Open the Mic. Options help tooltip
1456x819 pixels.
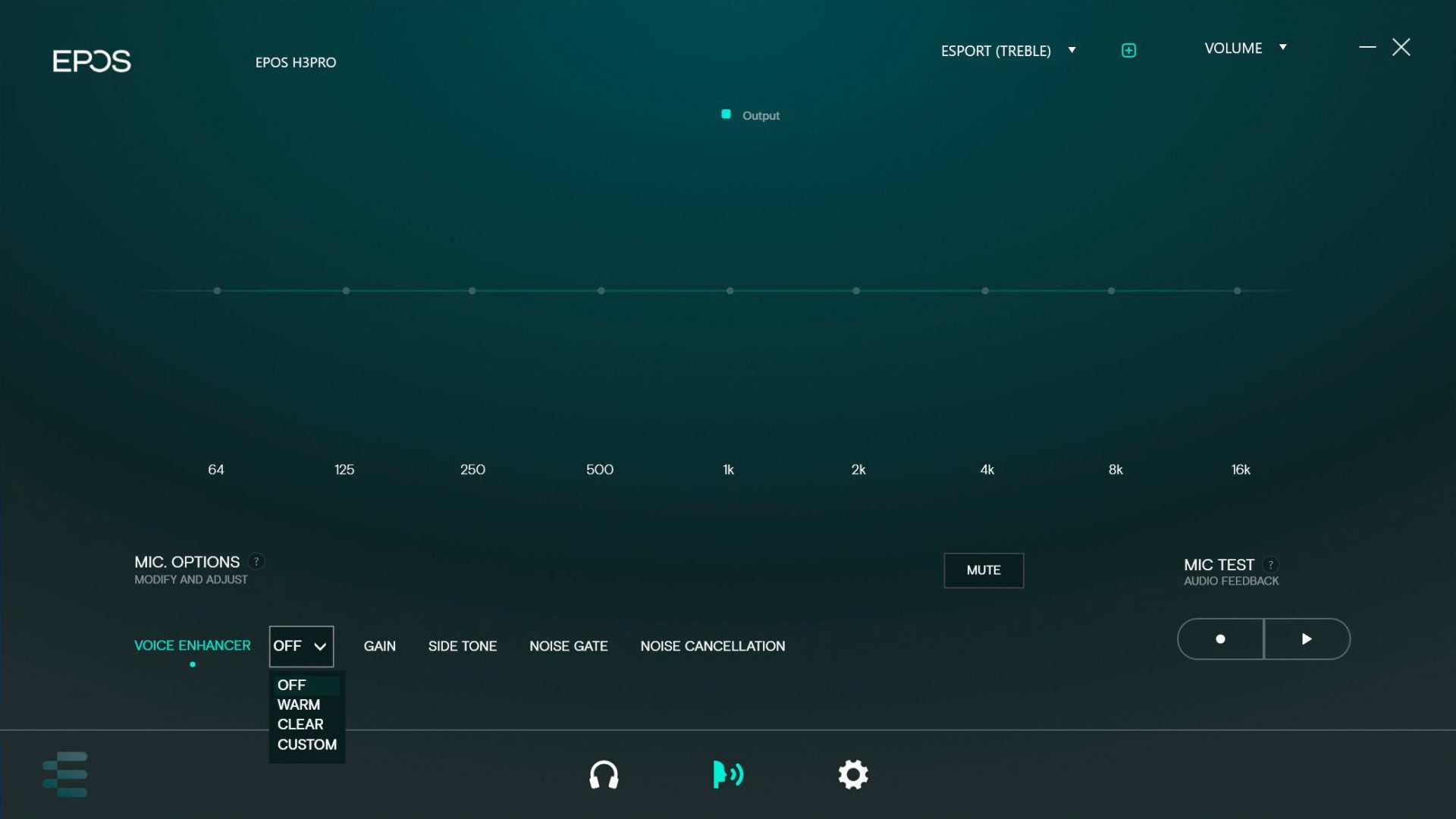pos(256,562)
